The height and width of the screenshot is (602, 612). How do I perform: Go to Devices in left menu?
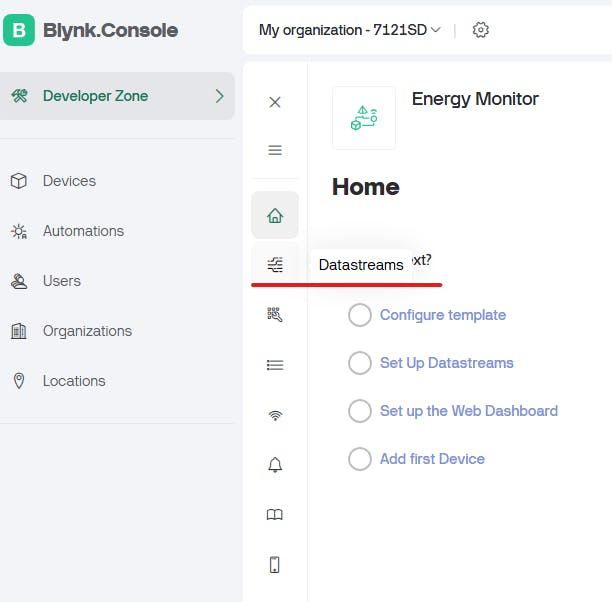(x=69, y=181)
